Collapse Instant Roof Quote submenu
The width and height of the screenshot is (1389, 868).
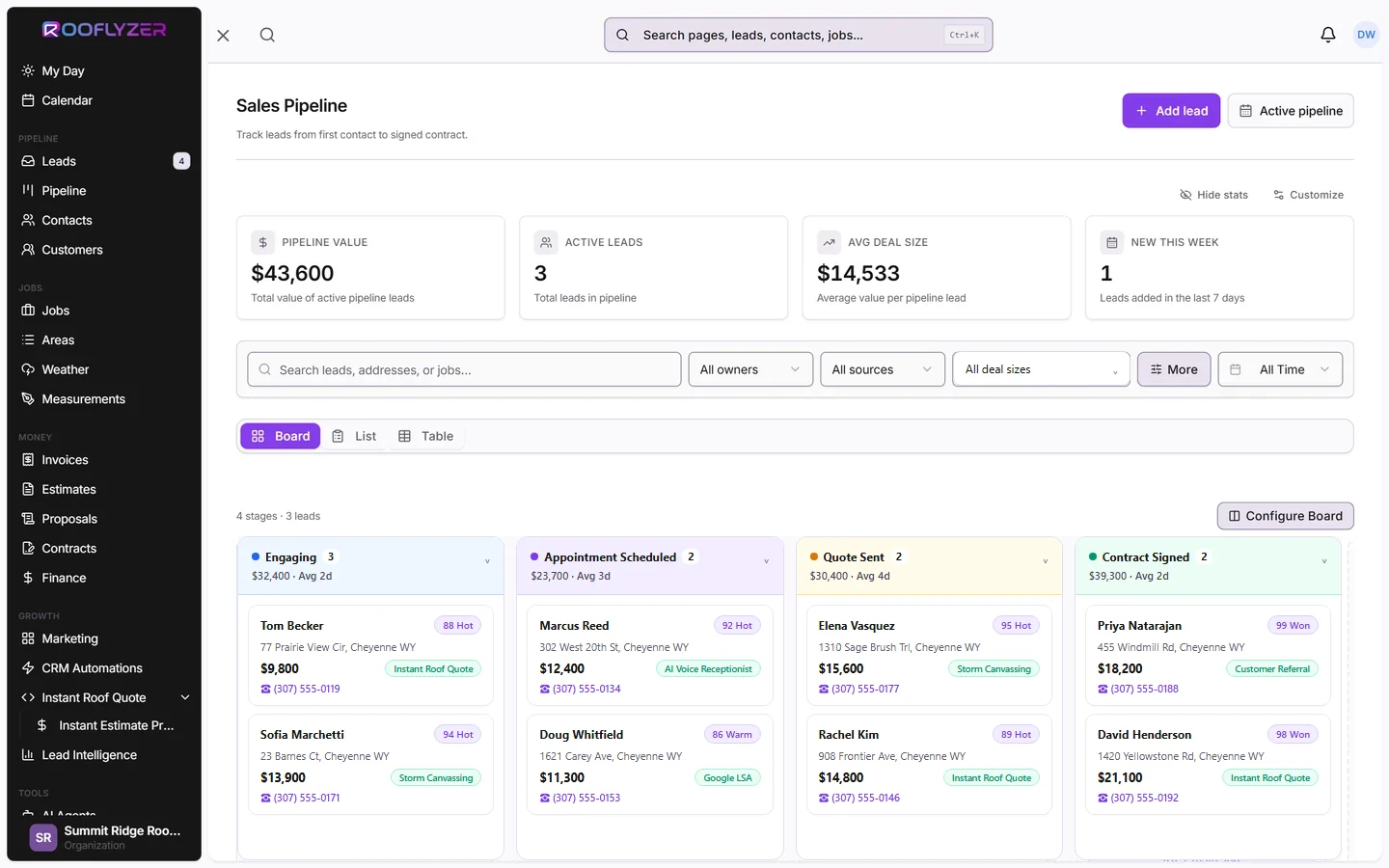(x=185, y=697)
